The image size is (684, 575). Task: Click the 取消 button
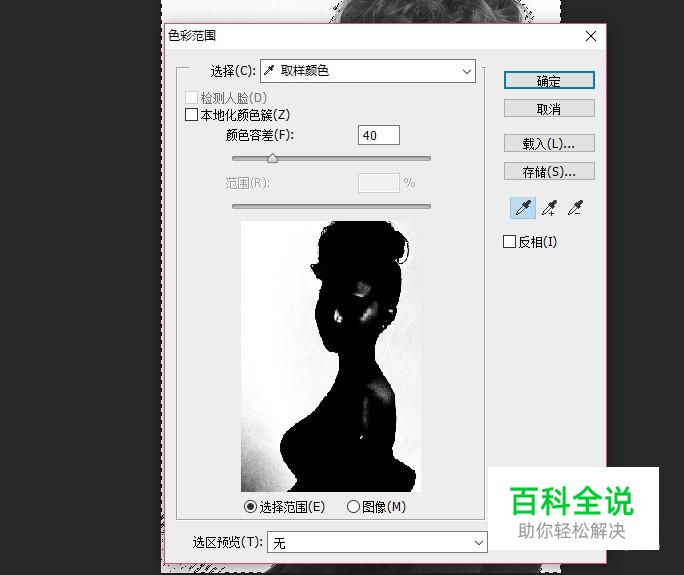point(549,109)
